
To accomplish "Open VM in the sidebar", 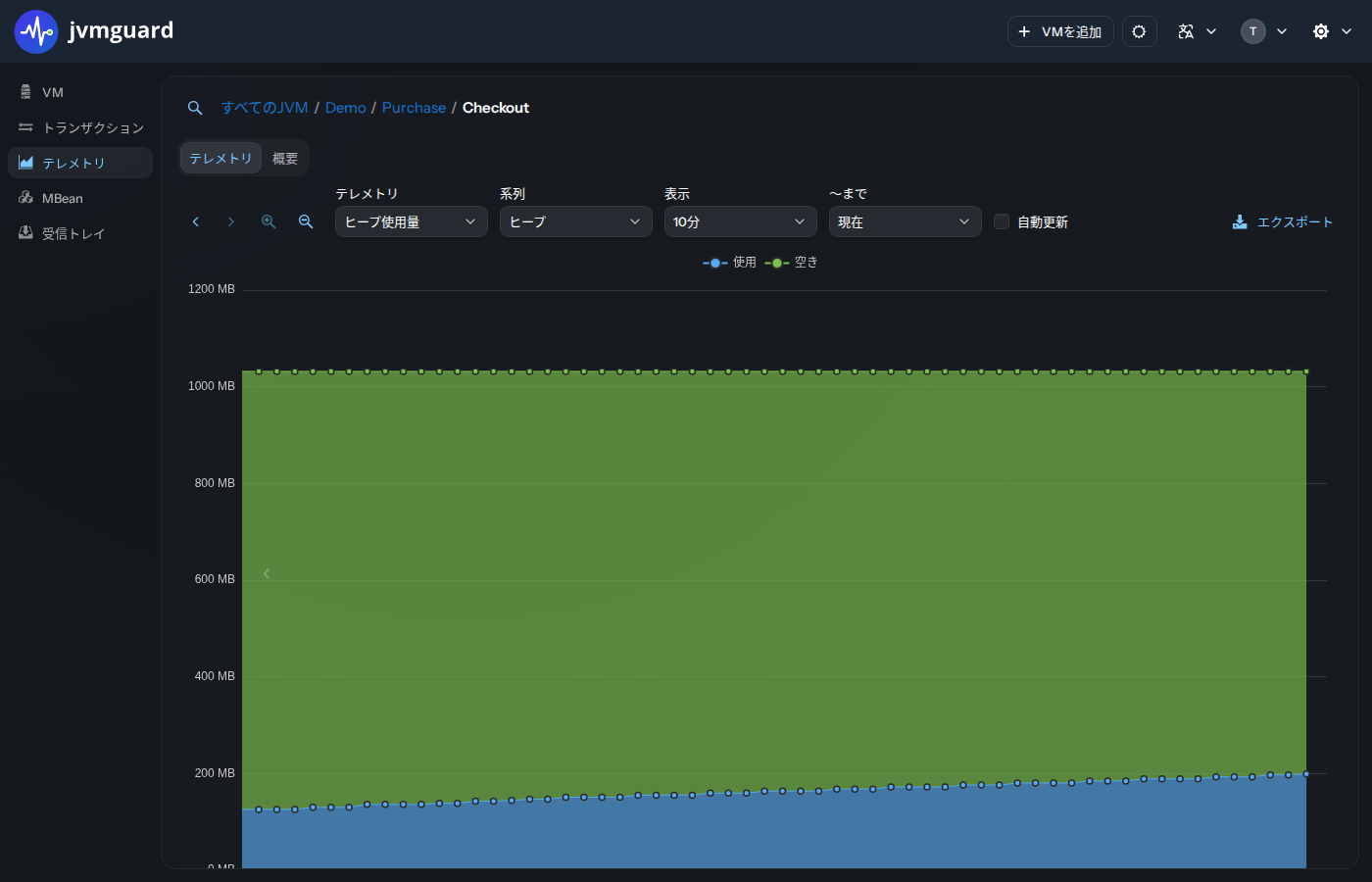I will coord(80,92).
